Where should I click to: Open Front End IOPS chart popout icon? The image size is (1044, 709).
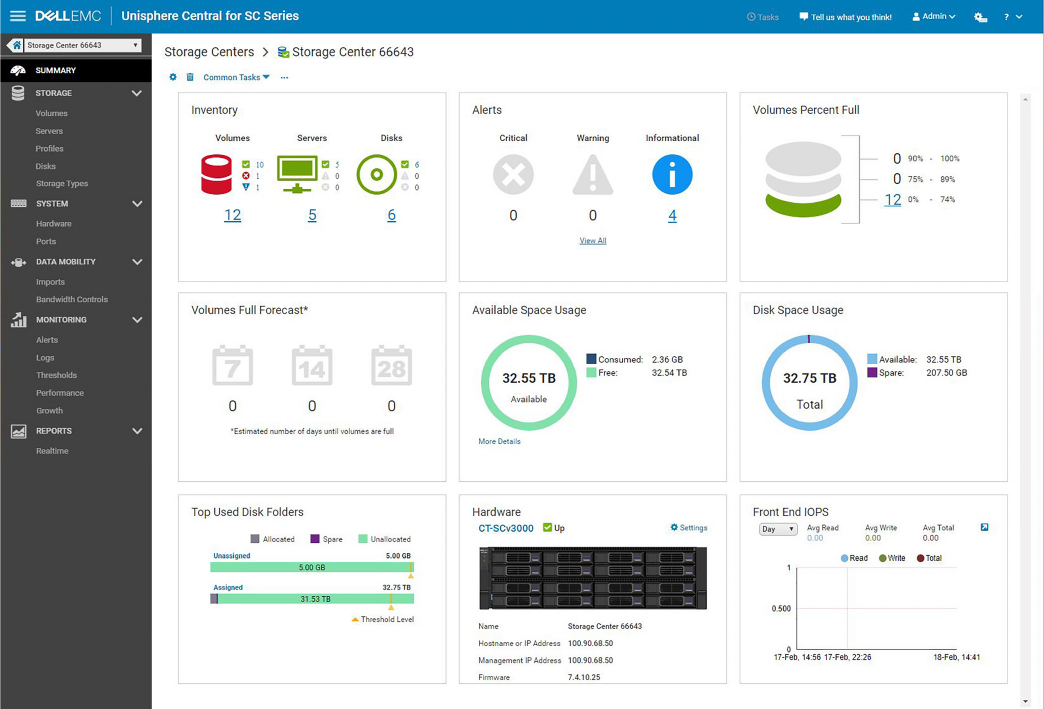pos(984,528)
